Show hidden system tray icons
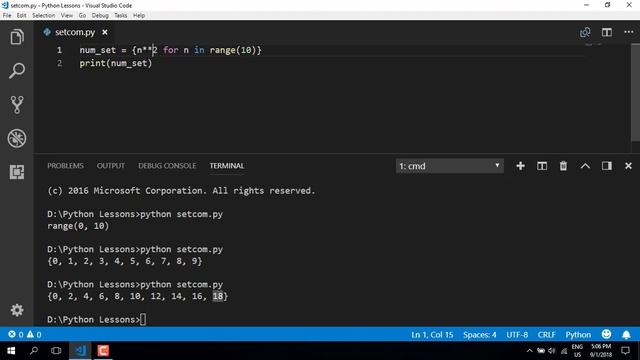The width and height of the screenshot is (640, 360). [529, 351]
